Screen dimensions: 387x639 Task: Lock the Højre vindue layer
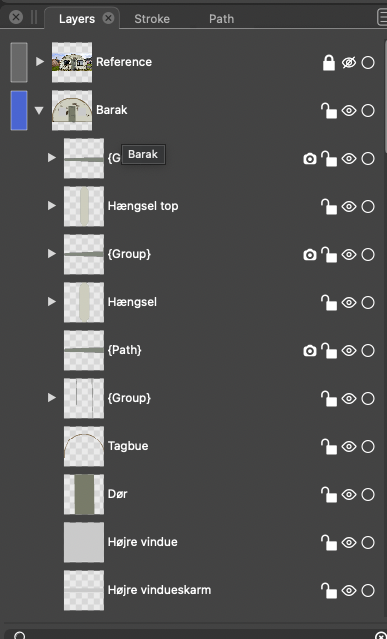point(329,542)
